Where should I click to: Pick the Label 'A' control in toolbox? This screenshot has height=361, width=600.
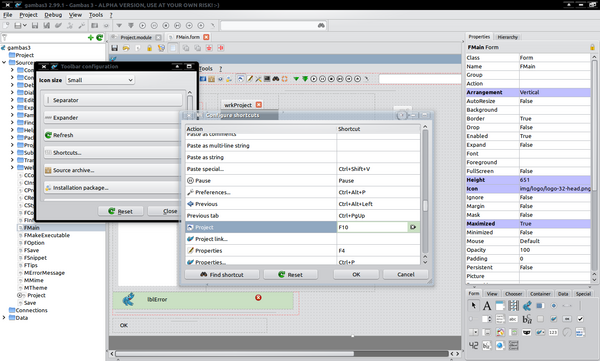(487, 306)
